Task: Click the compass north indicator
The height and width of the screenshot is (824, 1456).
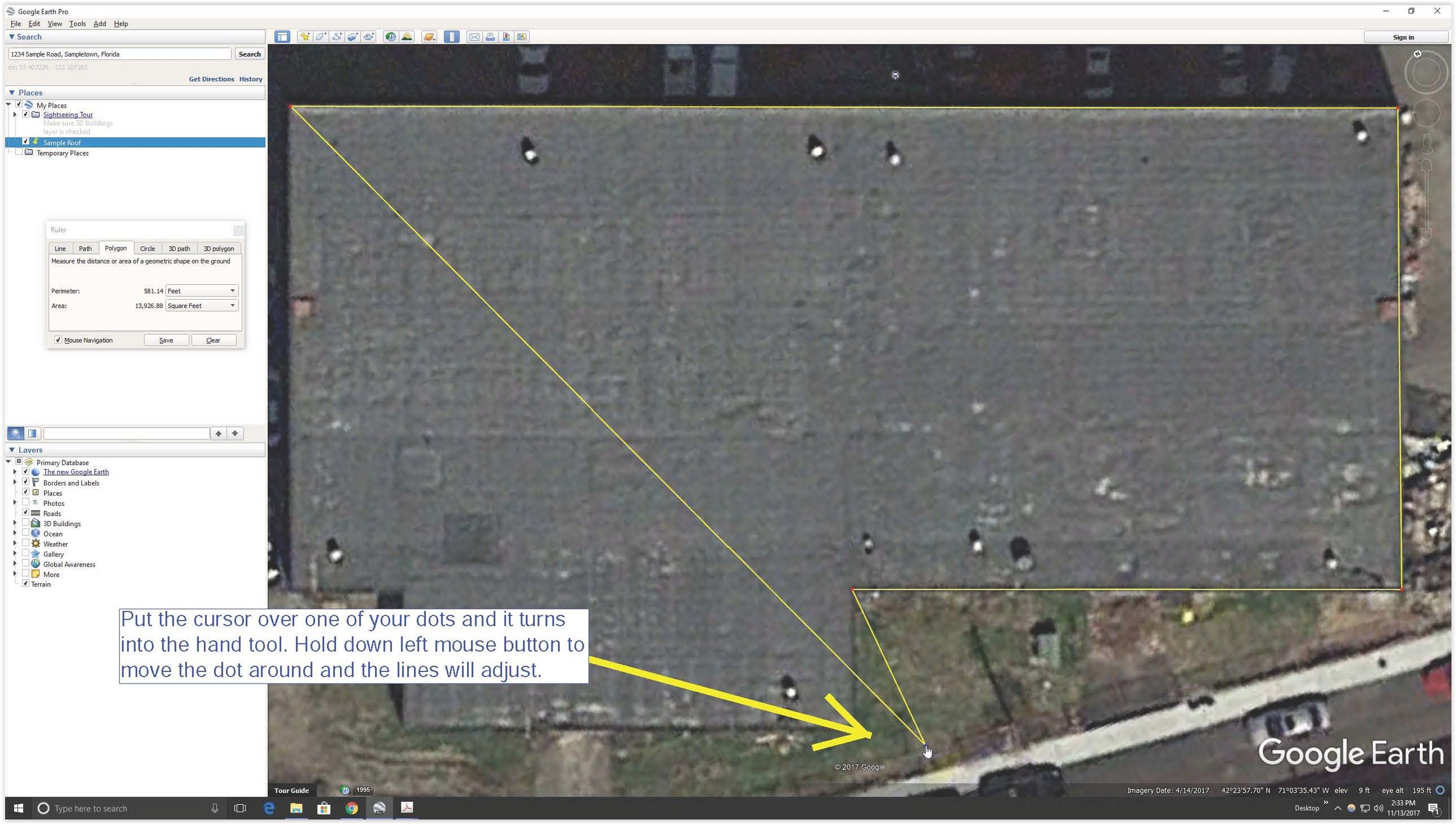Action: (x=1418, y=54)
